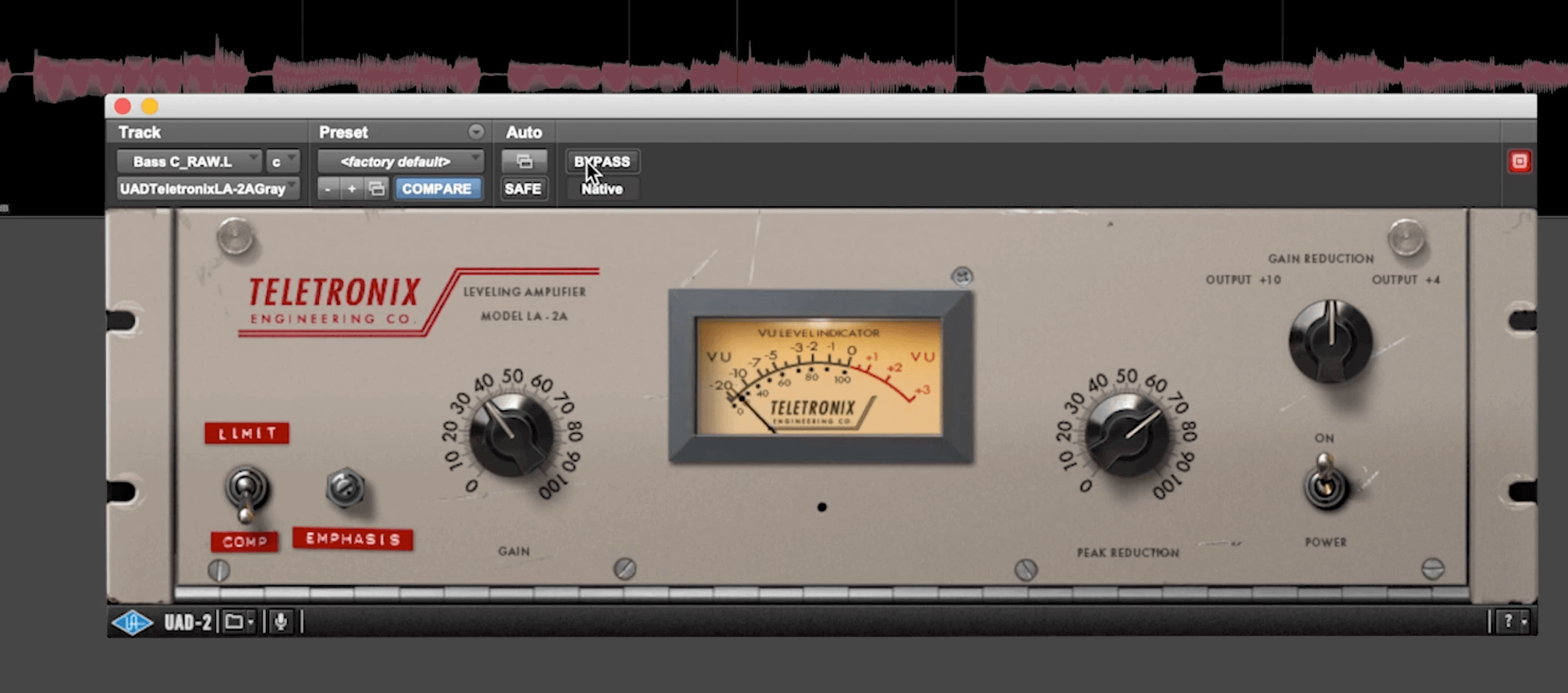Click the meter selector knob for Gain Reduction
The height and width of the screenshot is (693, 1568).
1330,341
